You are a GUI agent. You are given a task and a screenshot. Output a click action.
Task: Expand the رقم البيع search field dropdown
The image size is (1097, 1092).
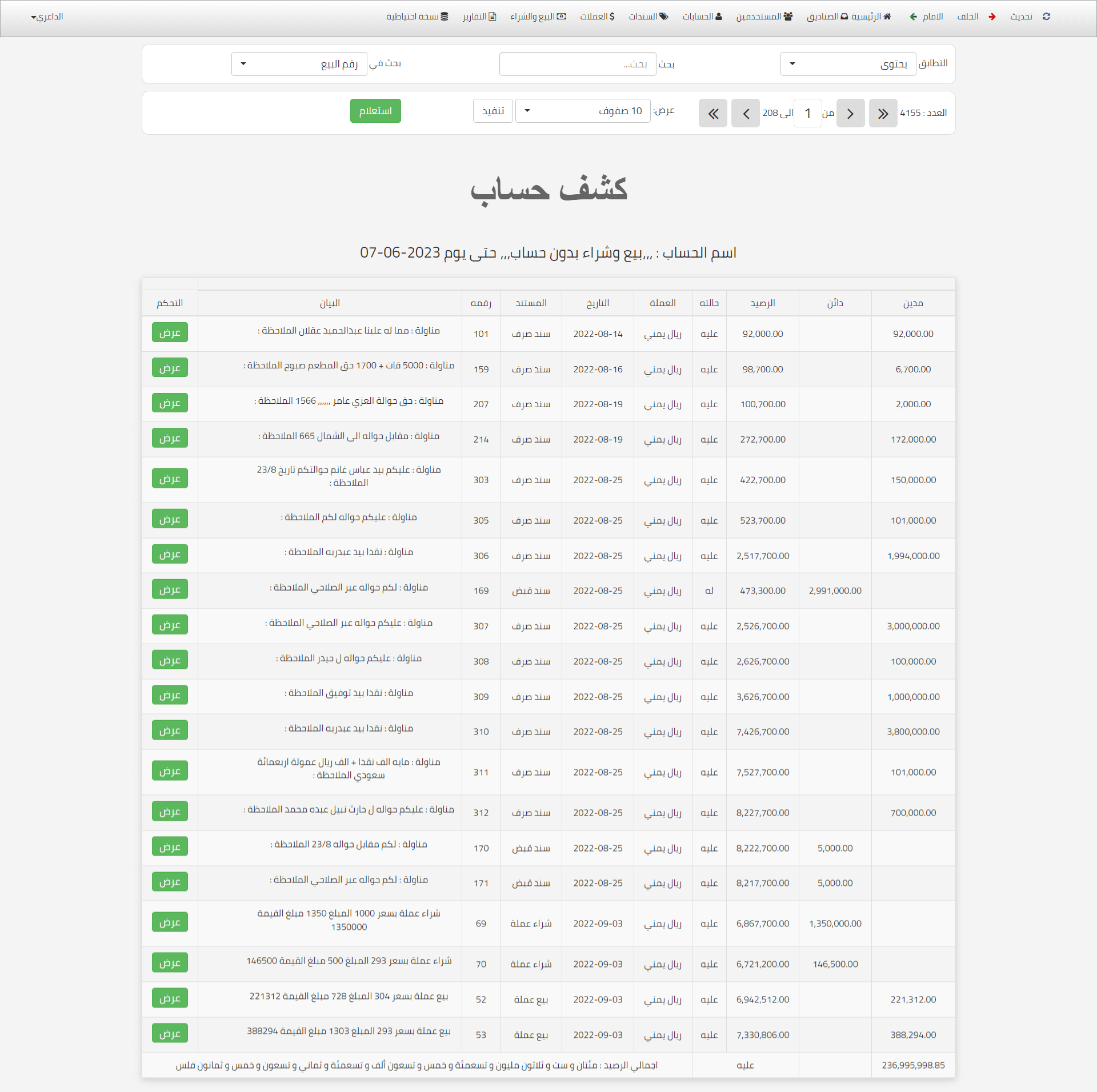coord(299,64)
